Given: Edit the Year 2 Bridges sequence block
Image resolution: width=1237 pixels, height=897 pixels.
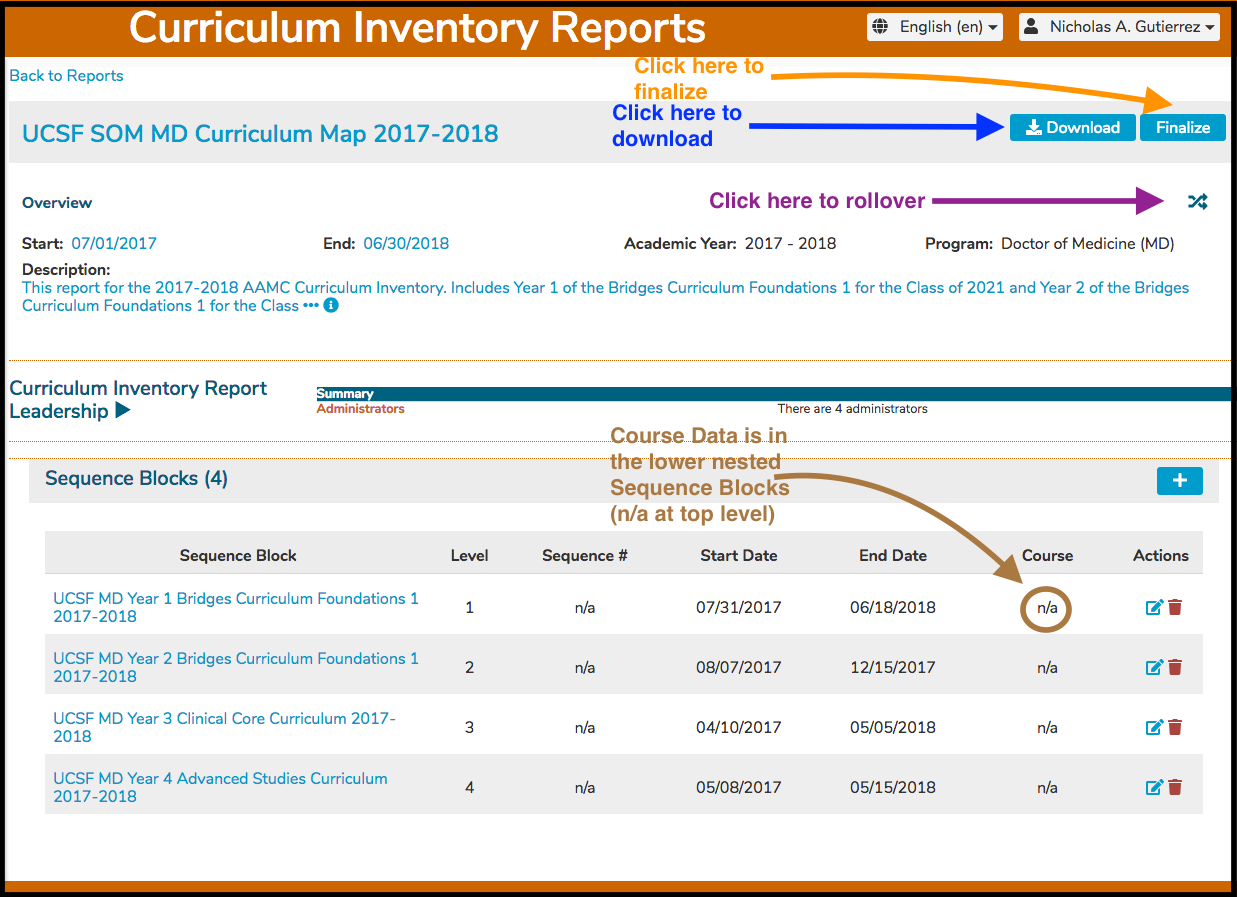Looking at the screenshot, I should [1154, 667].
